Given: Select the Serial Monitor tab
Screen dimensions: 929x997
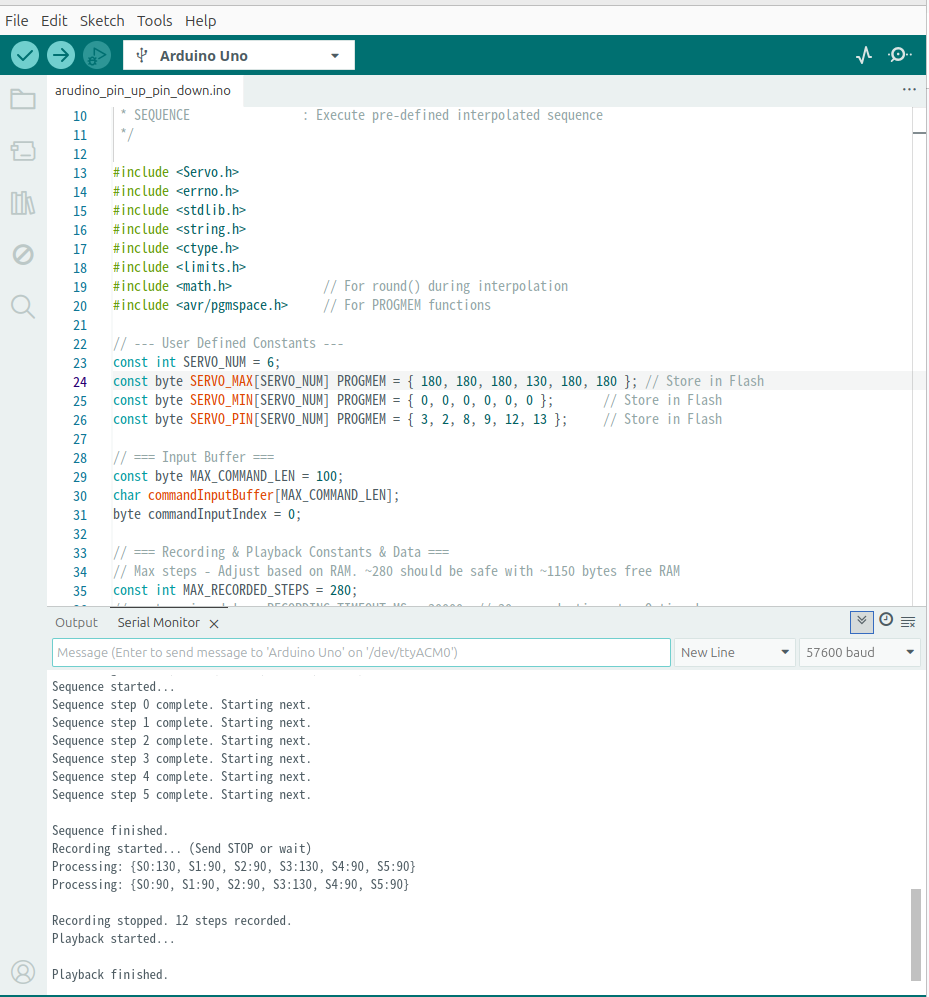Looking at the screenshot, I should tap(158, 622).
